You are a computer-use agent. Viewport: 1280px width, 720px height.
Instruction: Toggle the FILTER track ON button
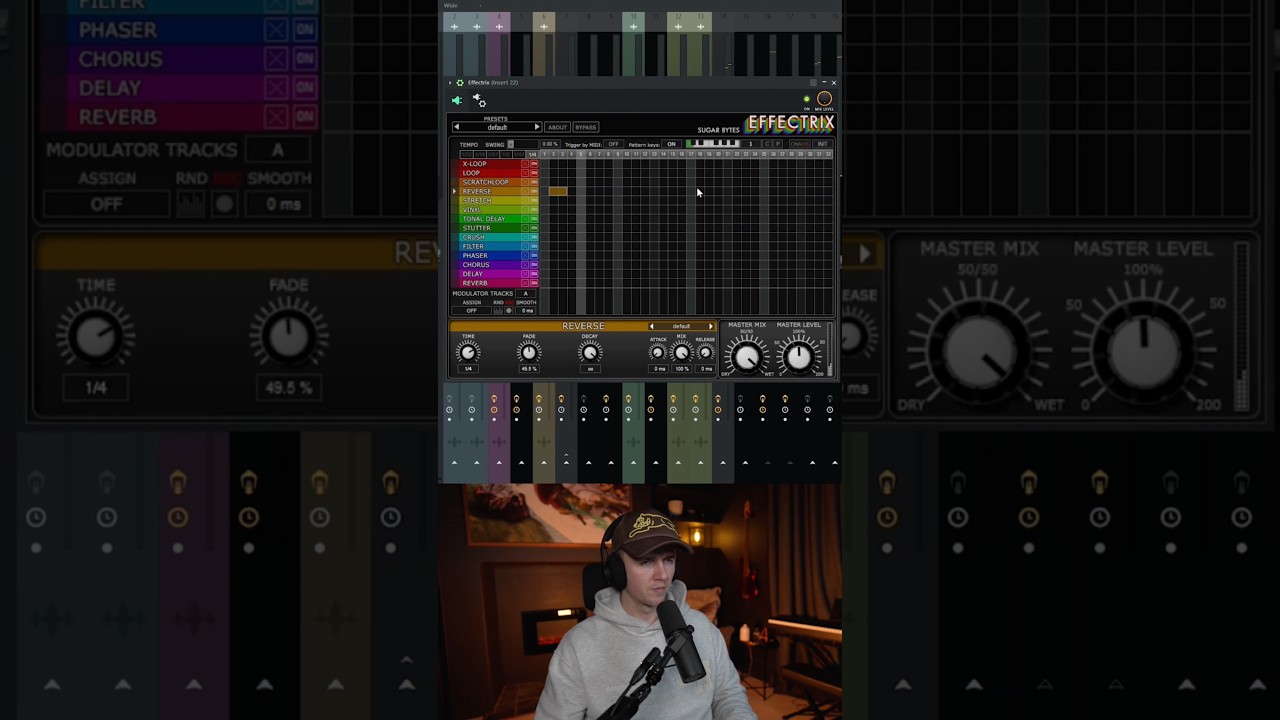(534, 246)
